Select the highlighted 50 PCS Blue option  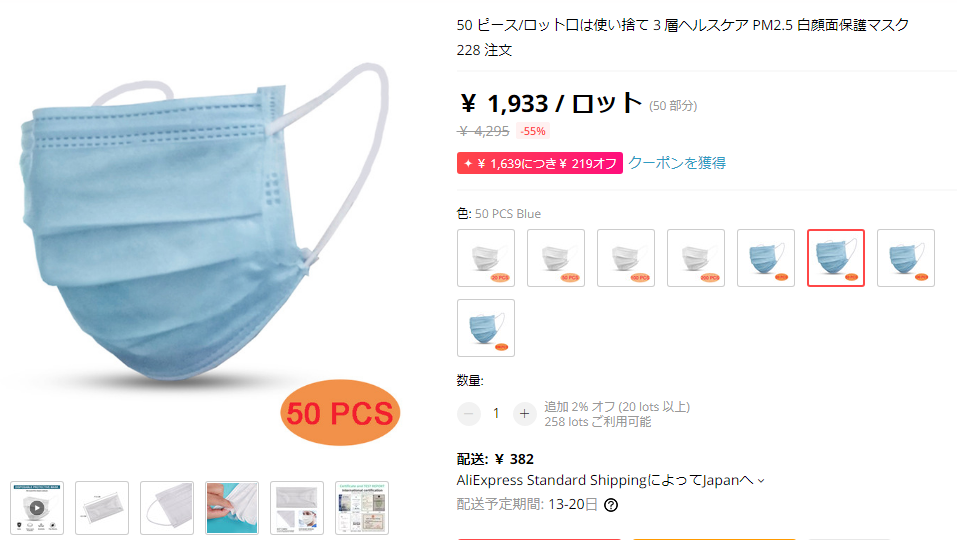(836, 258)
